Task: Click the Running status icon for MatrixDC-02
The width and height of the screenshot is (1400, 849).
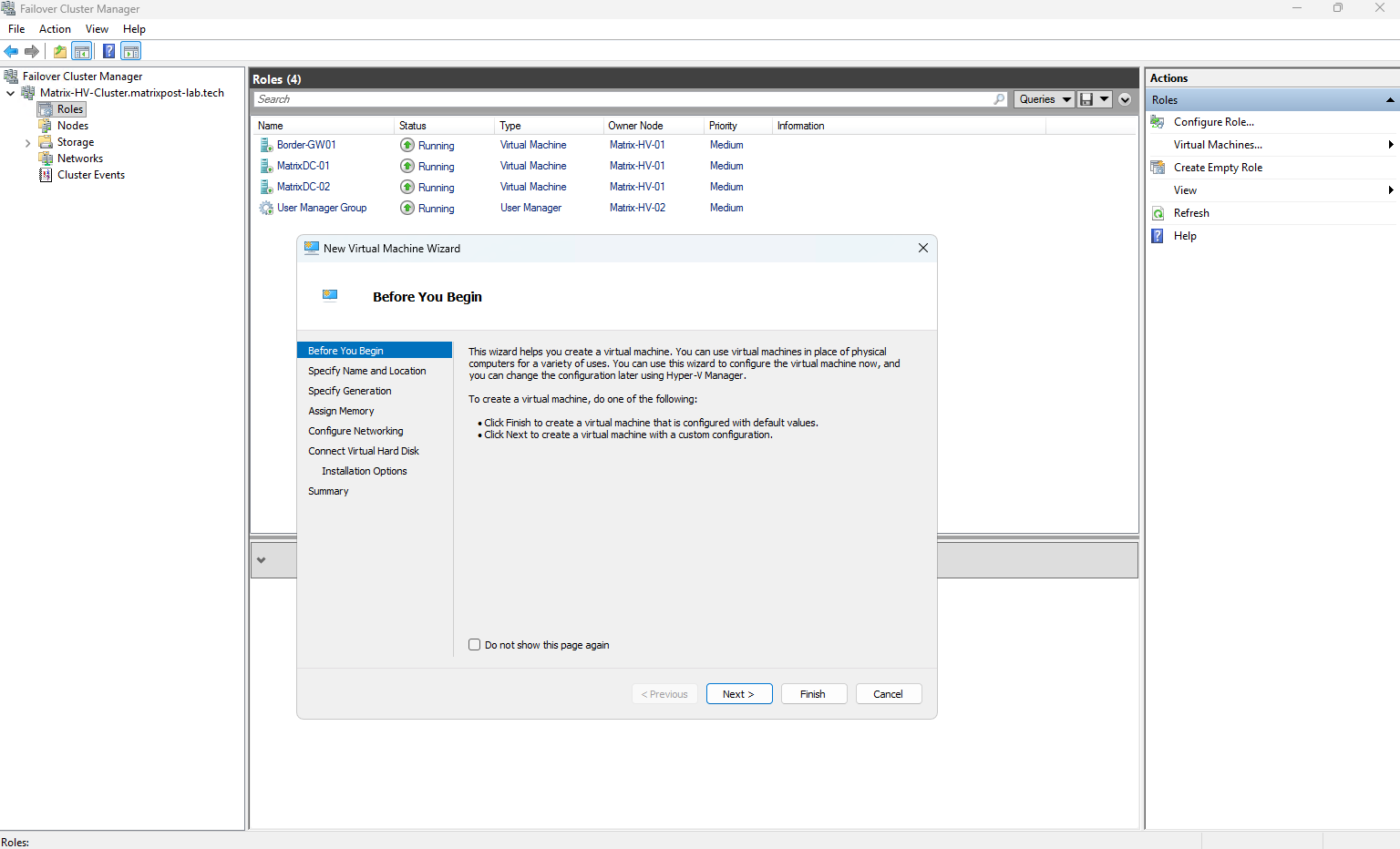Action: tap(407, 187)
